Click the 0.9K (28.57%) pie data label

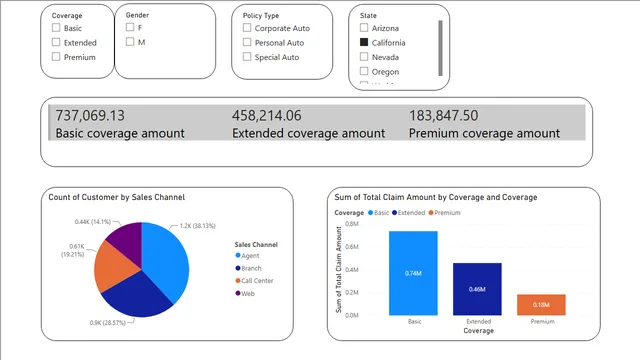pyautogui.click(x=108, y=322)
